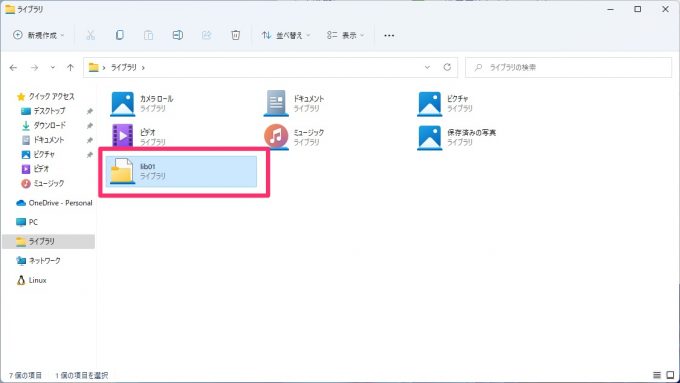
Task: Switch to large thumbnails view in status bar
Action: click(x=670, y=375)
